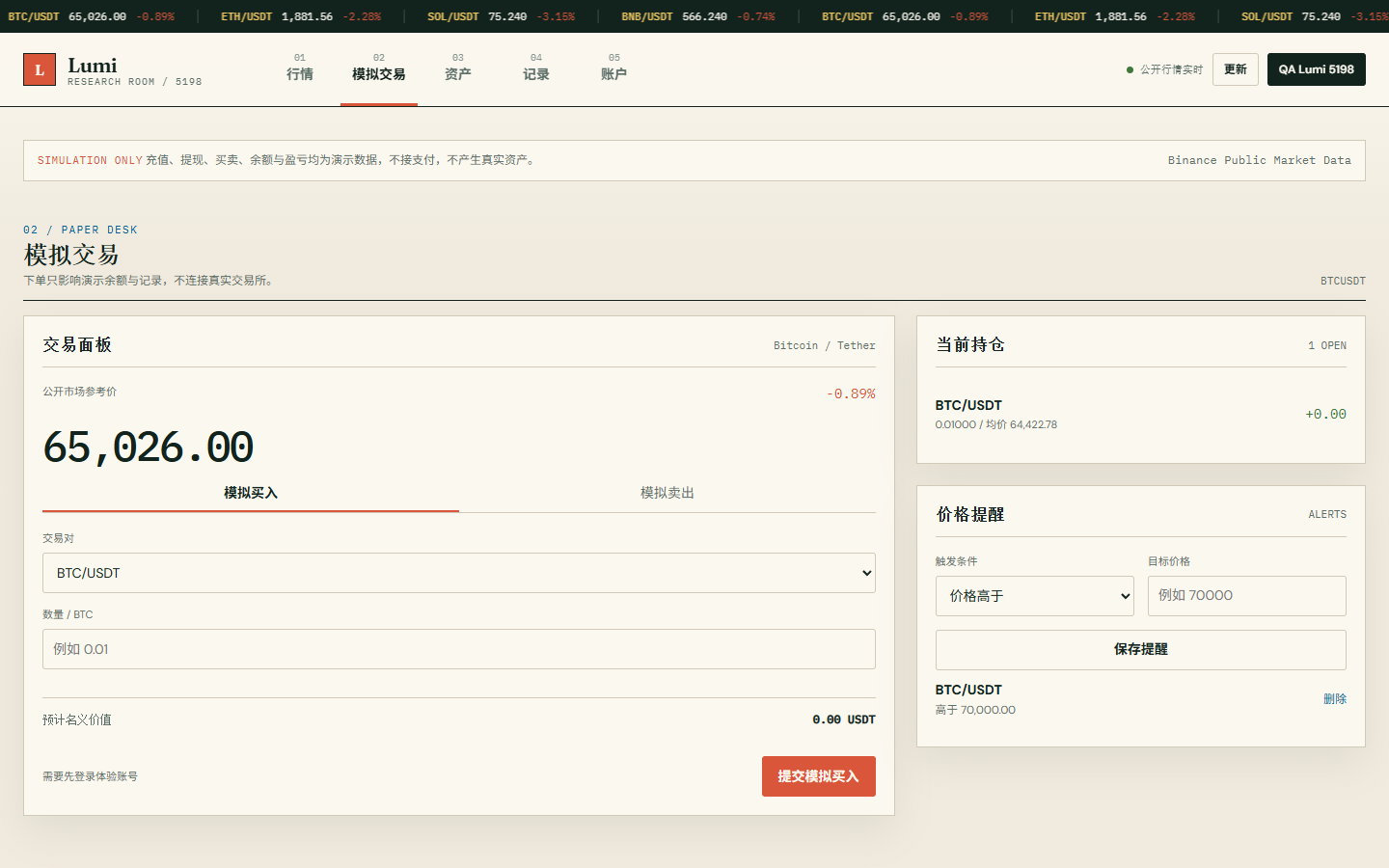Click the 65,026.00 reference price
The image size is (1389, 868).
pos(149,448)
